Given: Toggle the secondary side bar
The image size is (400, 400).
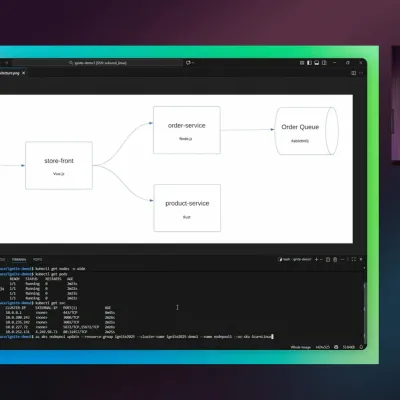Looking at the screenshot, I should [x=324, y=63].
